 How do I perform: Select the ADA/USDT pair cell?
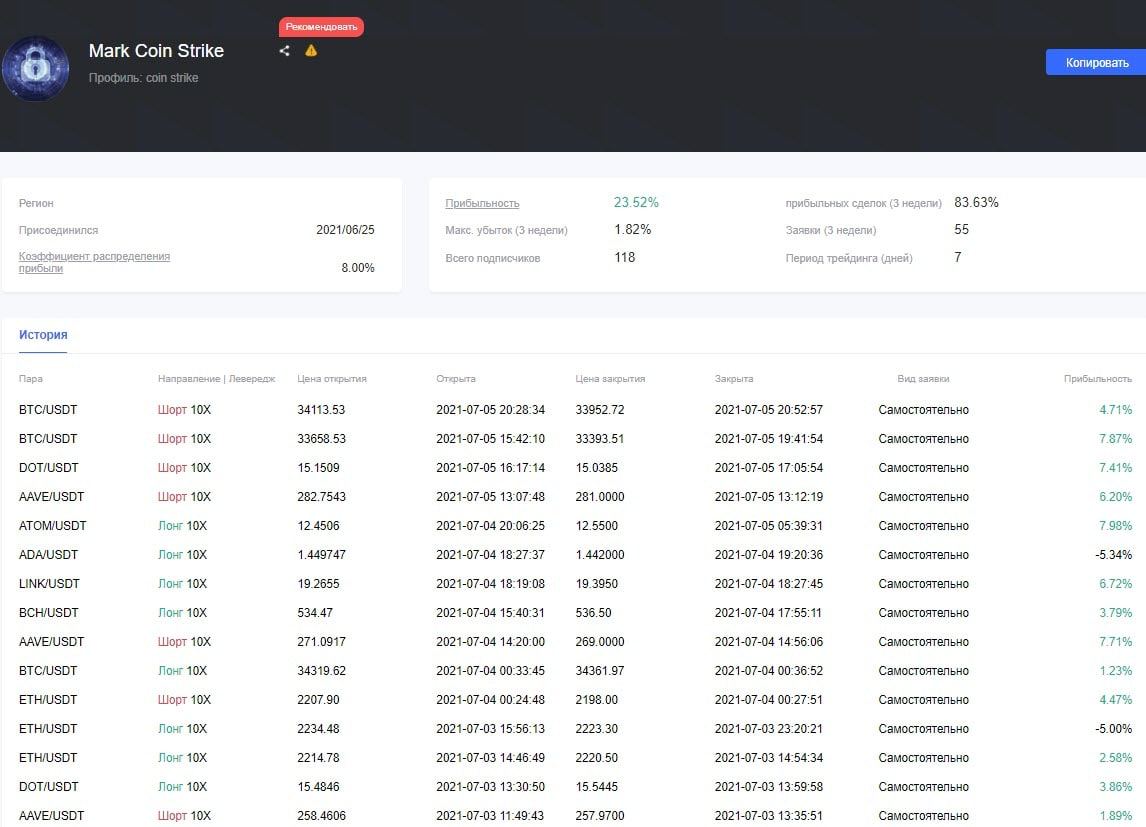(48, 554)
